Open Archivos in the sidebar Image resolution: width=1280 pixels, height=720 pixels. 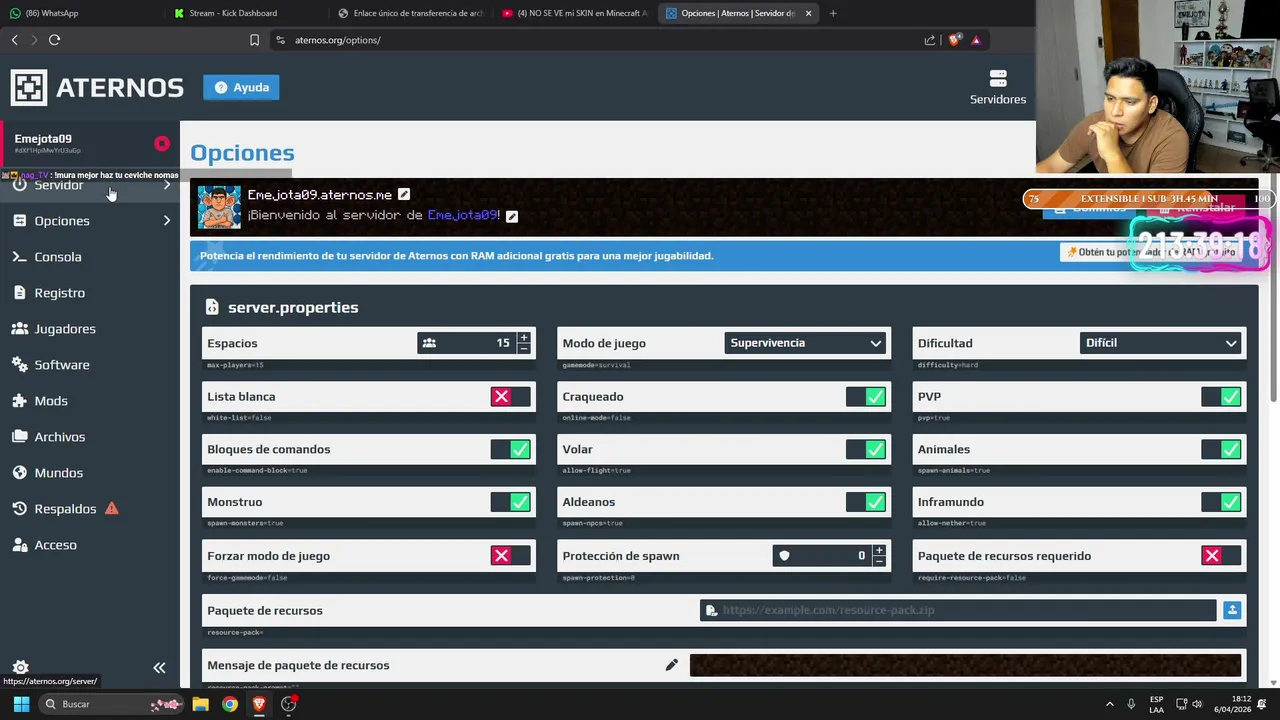[x=60, y=437]
